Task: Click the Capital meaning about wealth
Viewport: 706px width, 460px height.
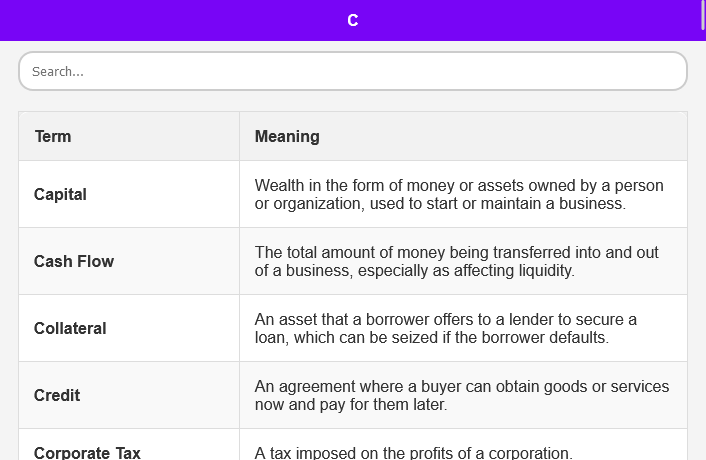Action: click(x=459, y=194)
